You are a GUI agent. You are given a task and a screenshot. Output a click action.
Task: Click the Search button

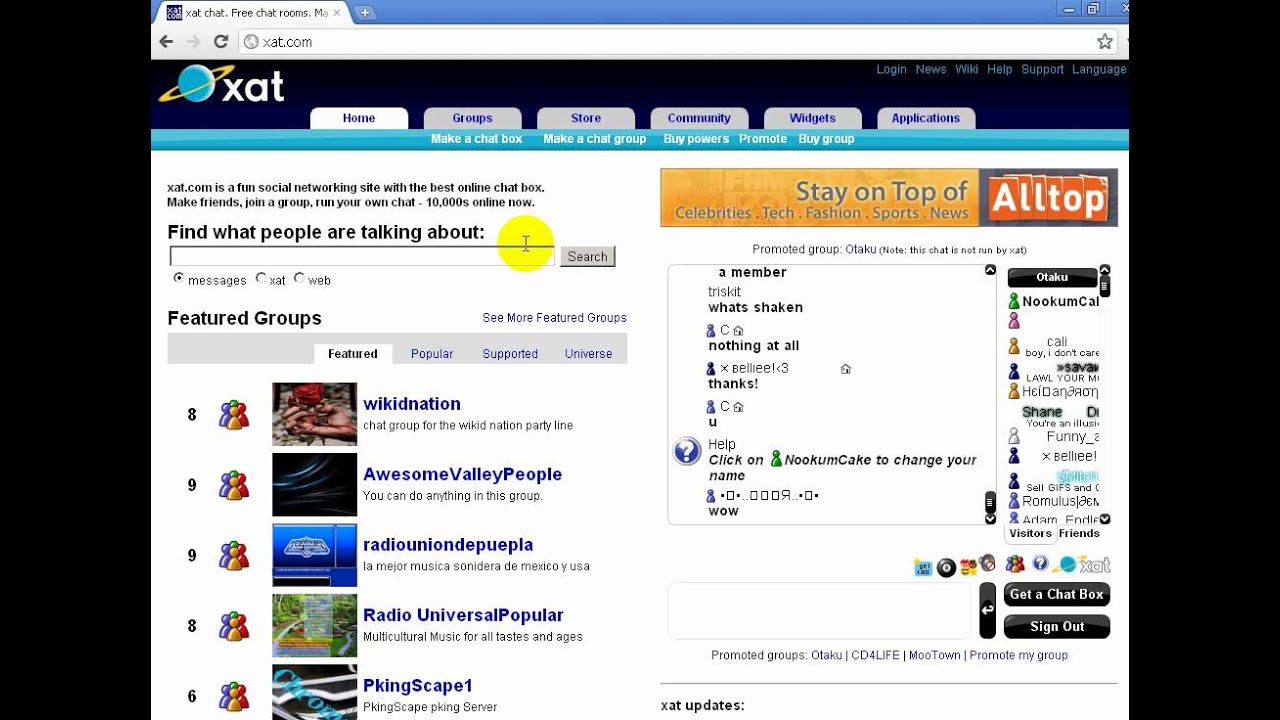587,257
